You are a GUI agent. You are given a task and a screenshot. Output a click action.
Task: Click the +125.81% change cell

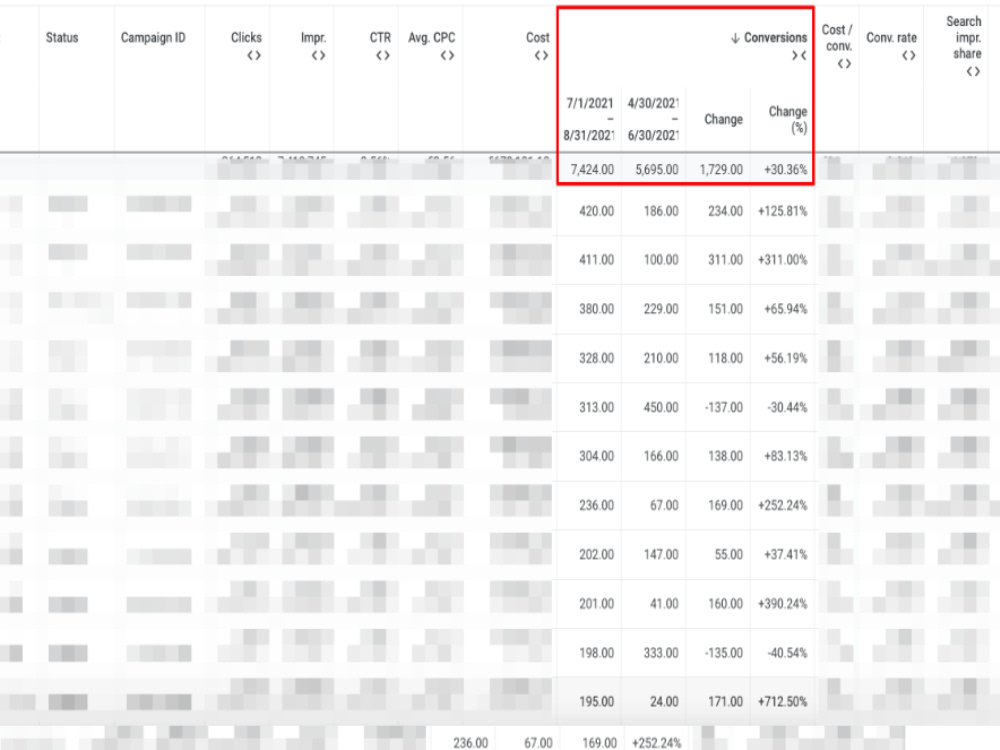pos(783,211)
